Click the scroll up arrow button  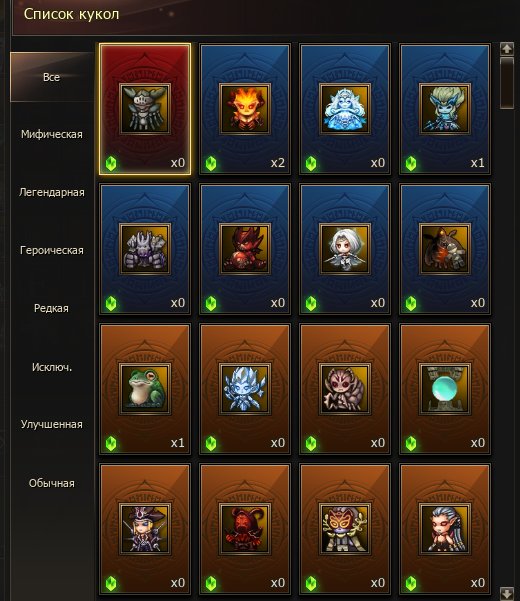(x=507, y=49)
